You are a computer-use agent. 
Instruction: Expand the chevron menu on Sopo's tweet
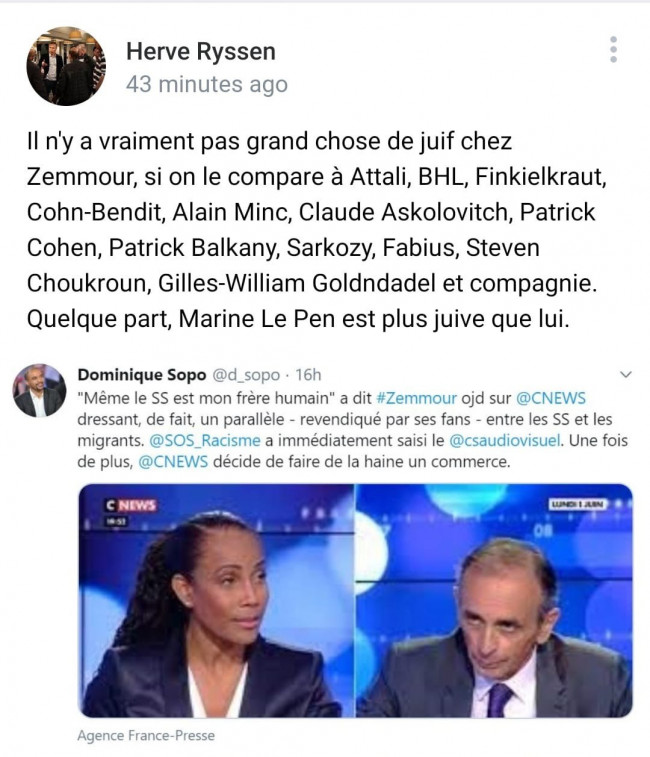pos(626,374)
